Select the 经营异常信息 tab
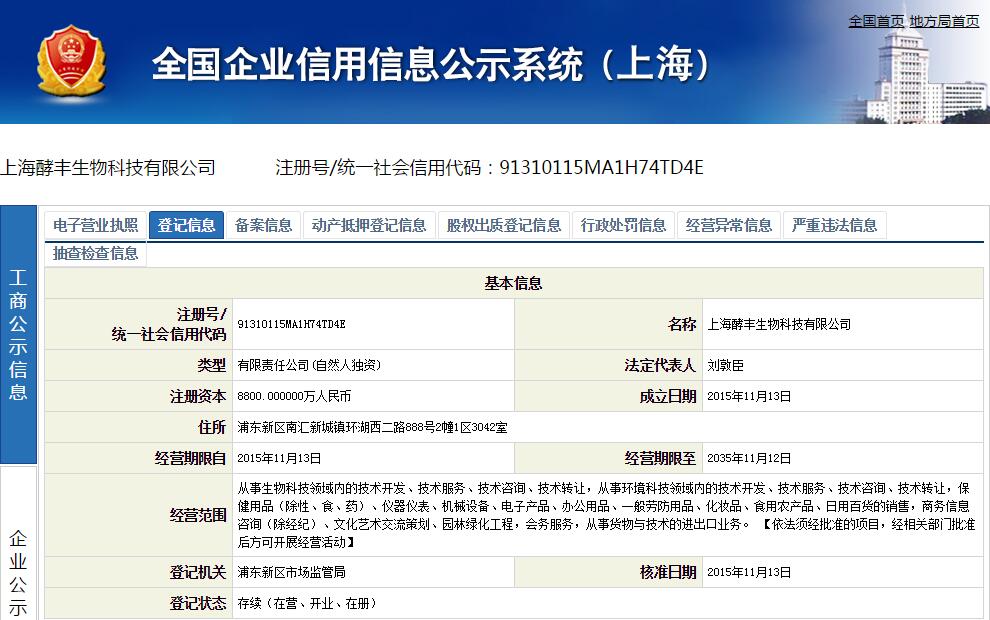The width and height of the screenshot is (990, 620). coord(729,225)
